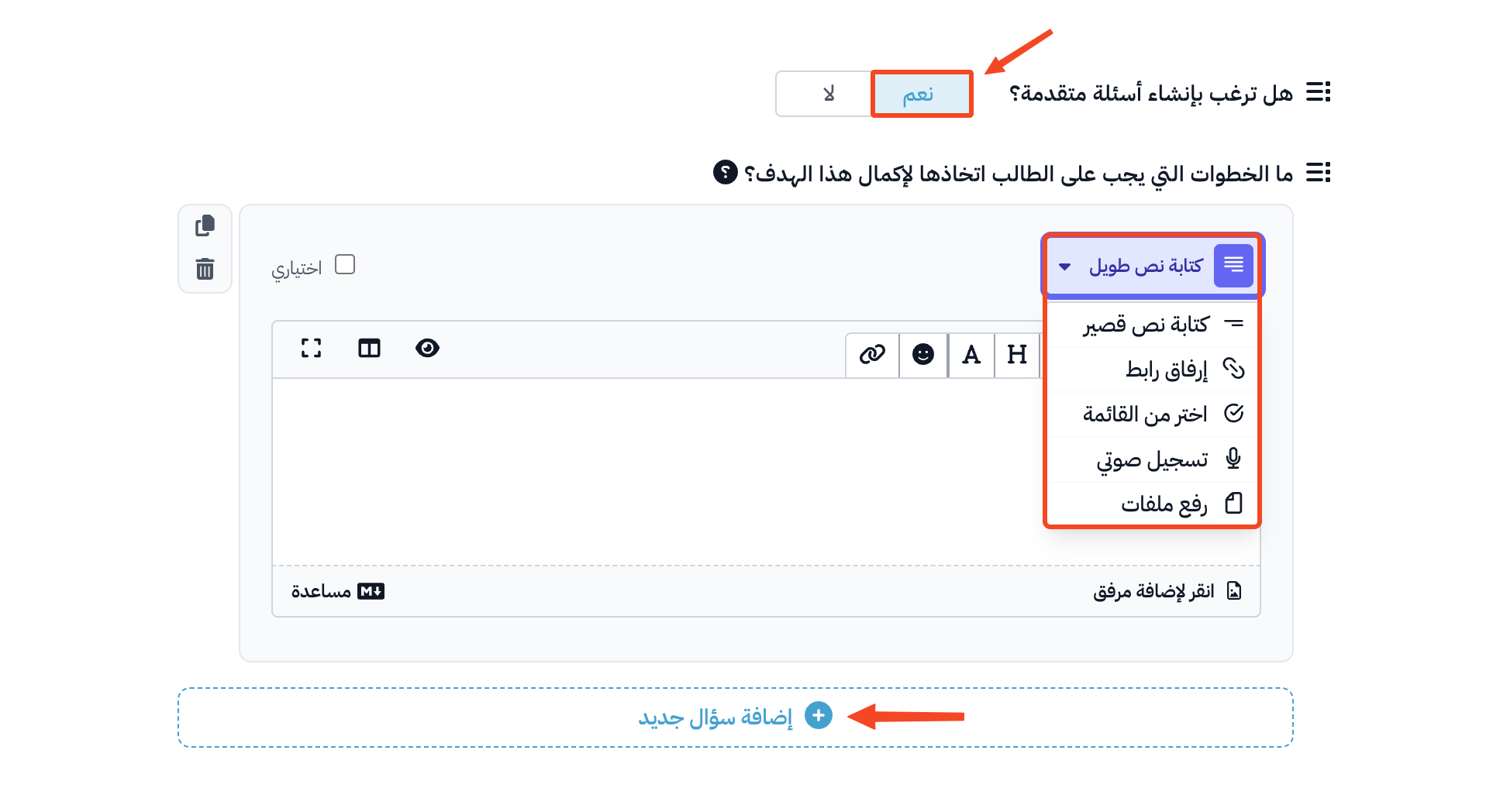Image resolution: width=1493 pixels, height=812 pixels.
Task: Click inside the long text editor area
Action: point(766,471)
